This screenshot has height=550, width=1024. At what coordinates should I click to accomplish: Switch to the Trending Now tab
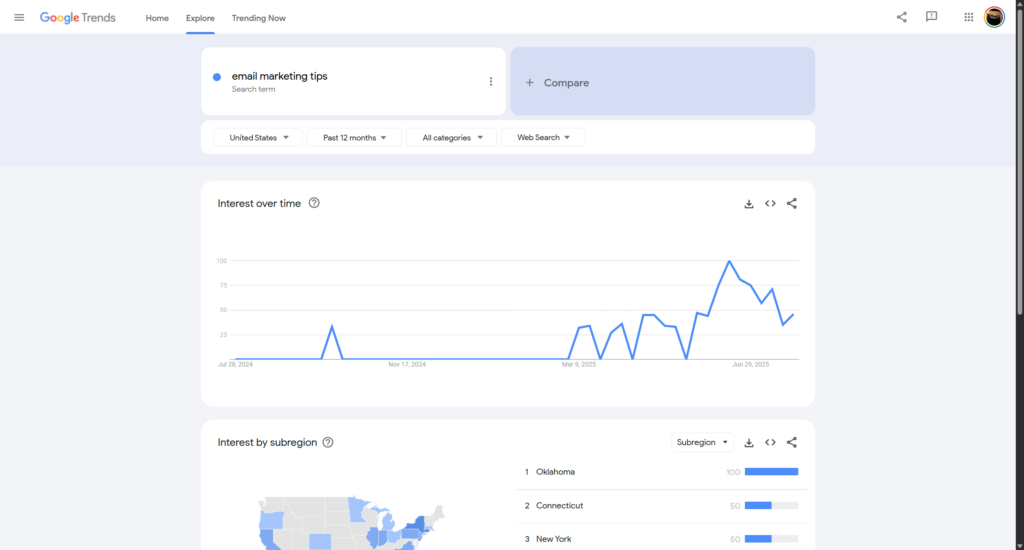tap(258, 18)
